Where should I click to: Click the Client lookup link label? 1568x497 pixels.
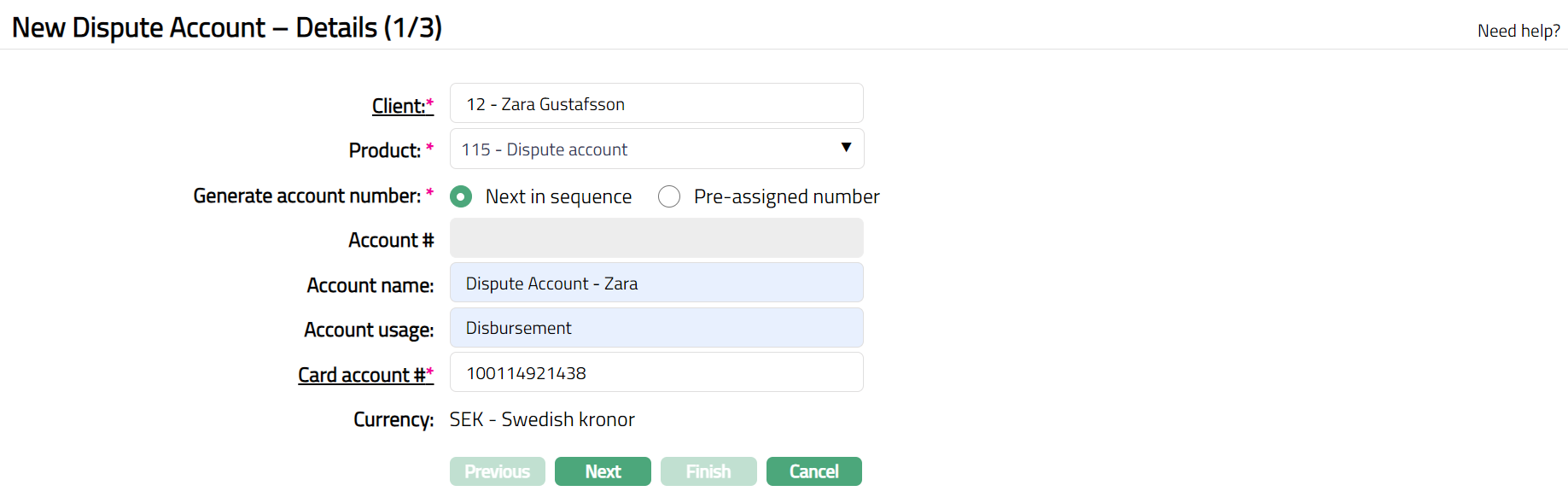399,106
